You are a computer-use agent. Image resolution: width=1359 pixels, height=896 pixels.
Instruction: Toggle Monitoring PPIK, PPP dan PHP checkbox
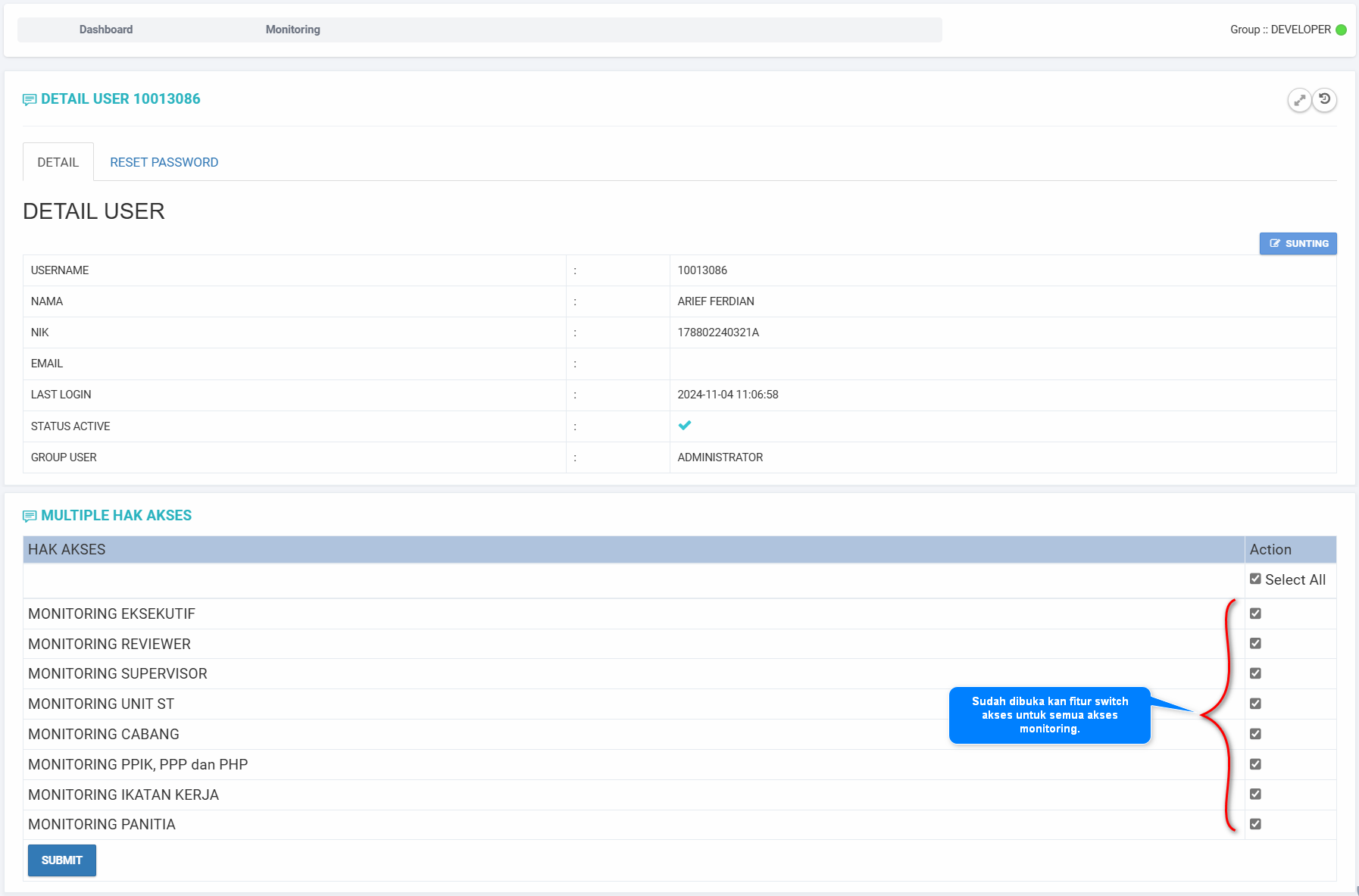click(1255, 764)
